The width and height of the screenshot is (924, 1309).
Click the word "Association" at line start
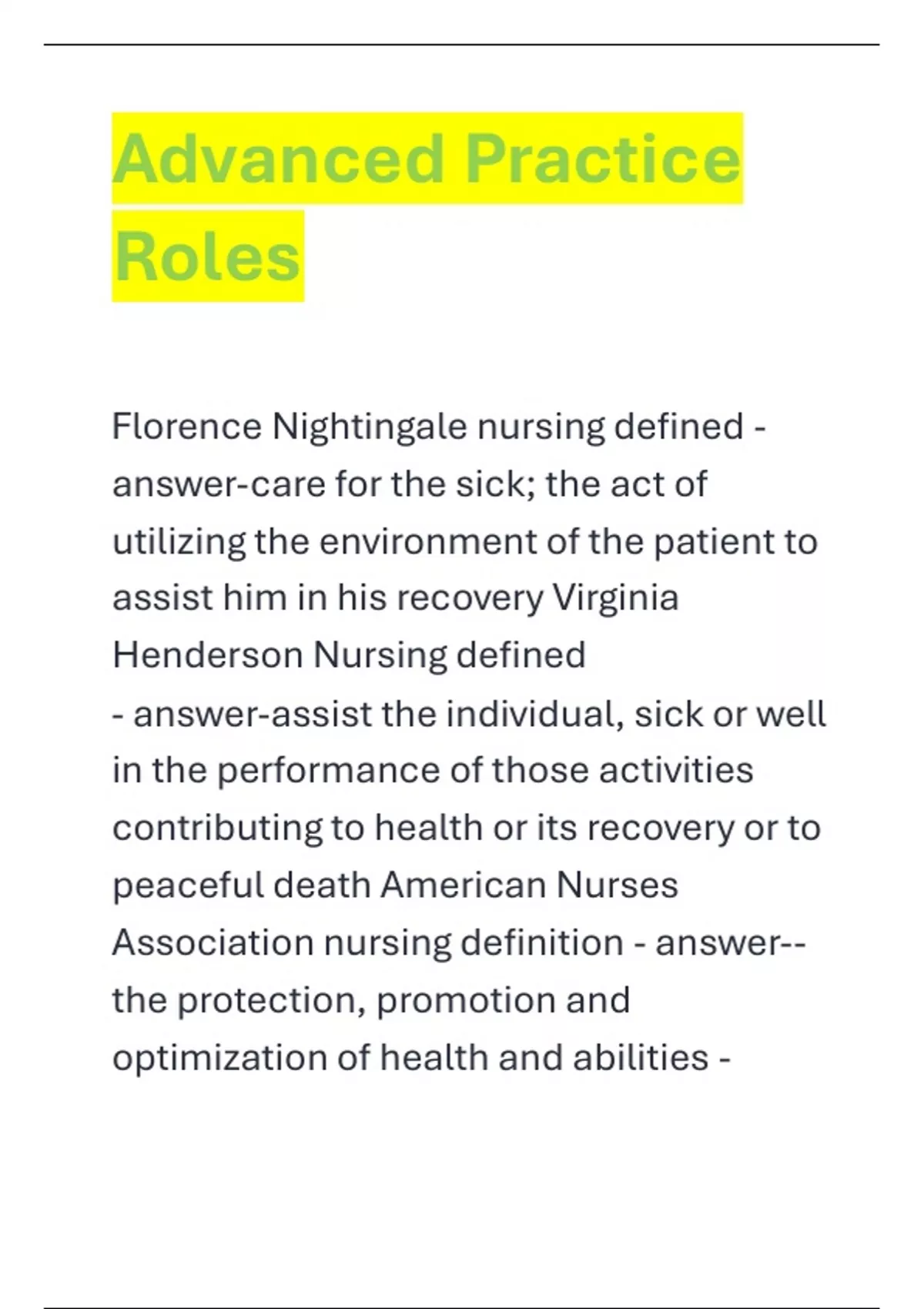[x=213, y=942]
